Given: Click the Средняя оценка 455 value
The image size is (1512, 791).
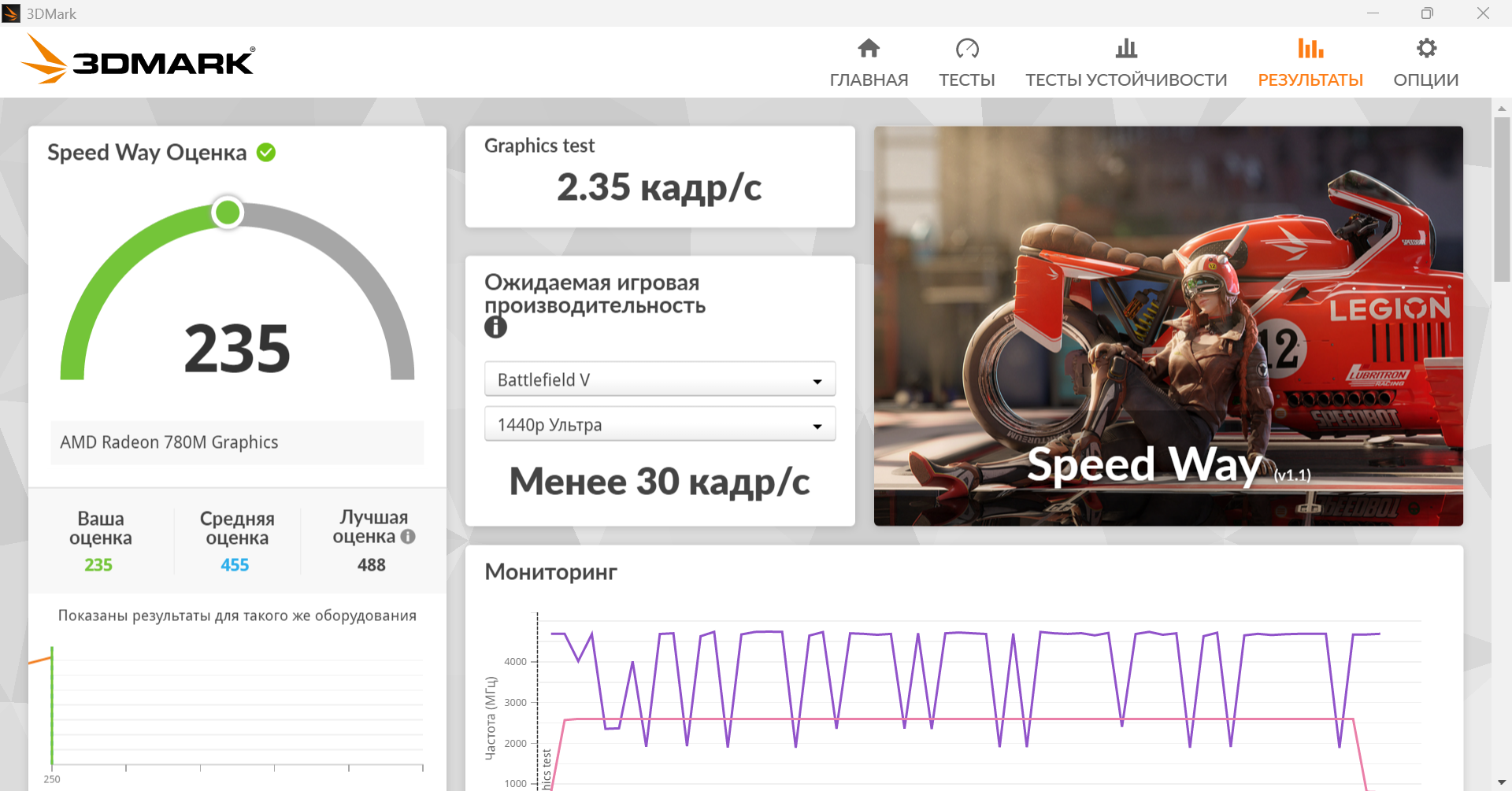Looking at the screenshot, I should (x=235, y=565).
